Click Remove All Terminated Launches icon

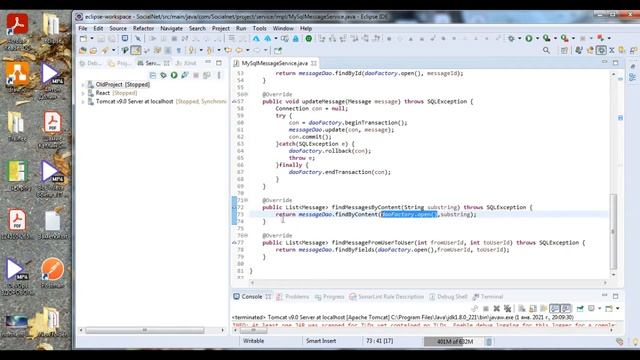pyautogui.click(x=507, y=309)
